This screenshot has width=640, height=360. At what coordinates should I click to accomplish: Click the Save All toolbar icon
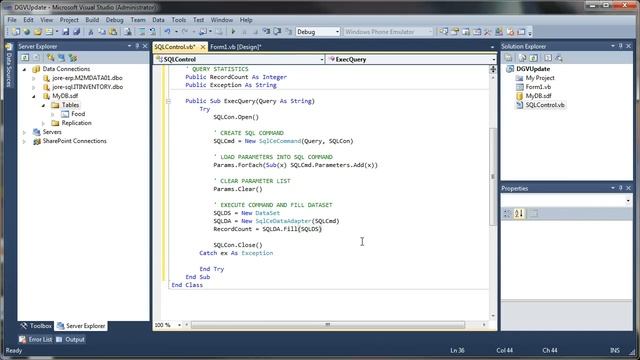76,31
